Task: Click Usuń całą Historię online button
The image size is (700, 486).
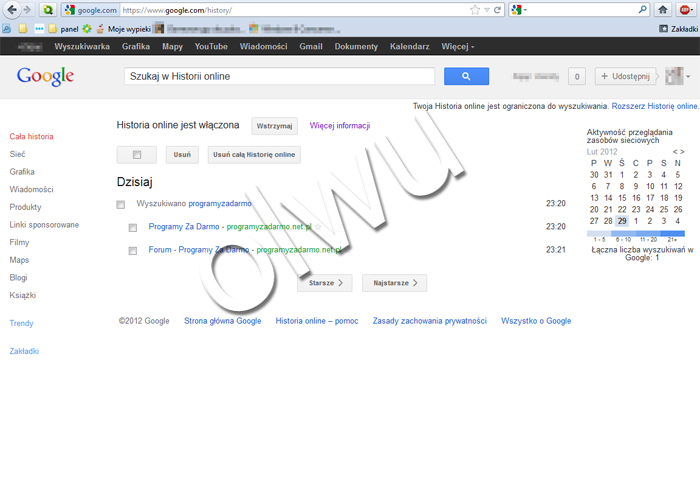Action: pyautogui.click(x=254, y=154)
